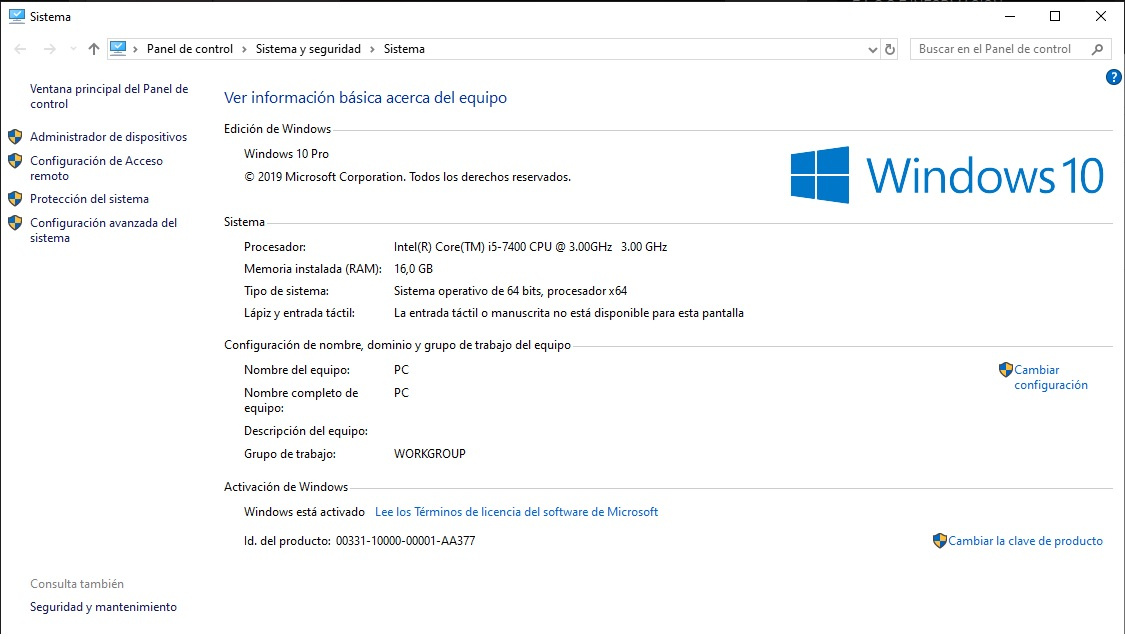Click the Ver información básica acerca del equipo heading

365,98
